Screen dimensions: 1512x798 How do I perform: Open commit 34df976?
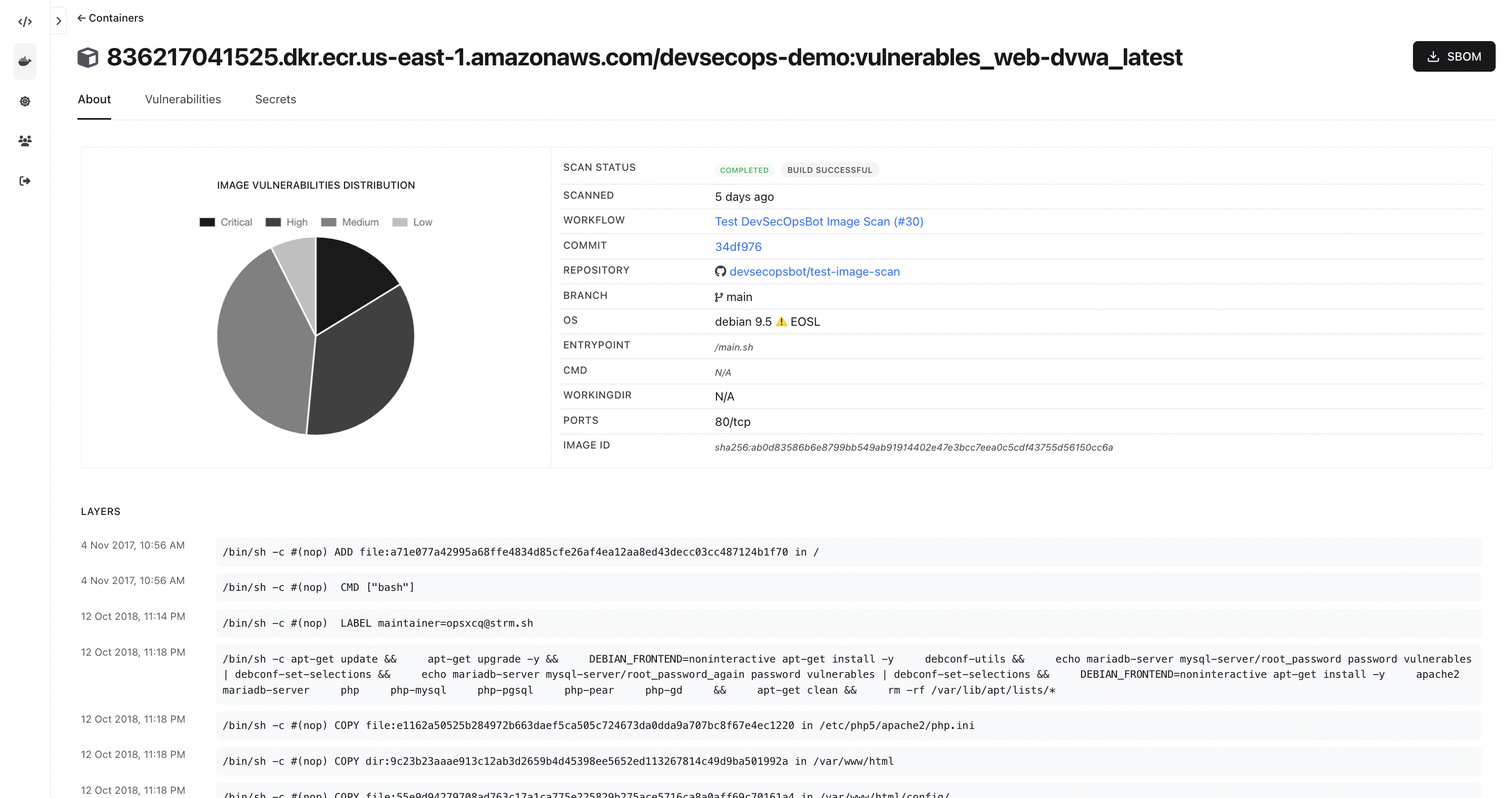point(738,247)
